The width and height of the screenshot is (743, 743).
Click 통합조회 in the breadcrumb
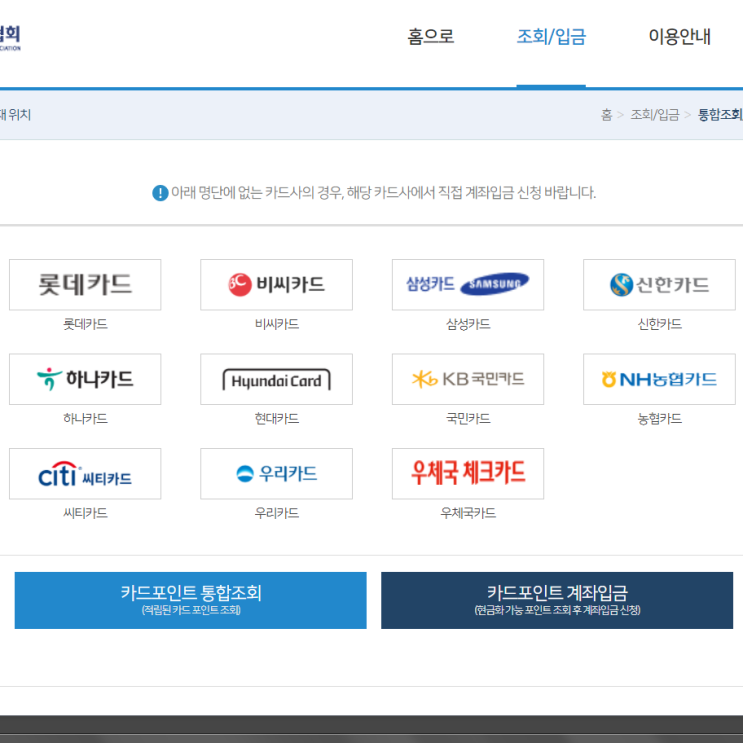point(720,115)
